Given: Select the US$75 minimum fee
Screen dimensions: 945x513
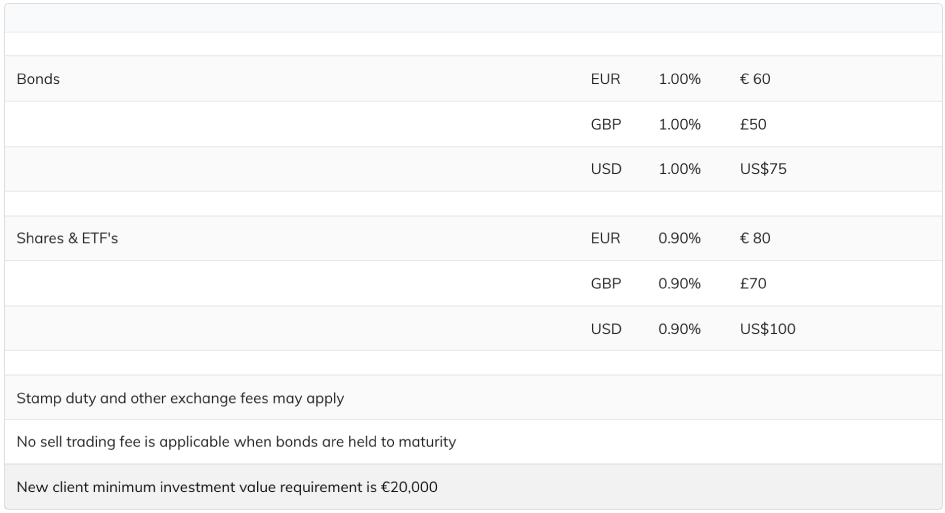Looking at the screenshot, I should tap(763, 169).
